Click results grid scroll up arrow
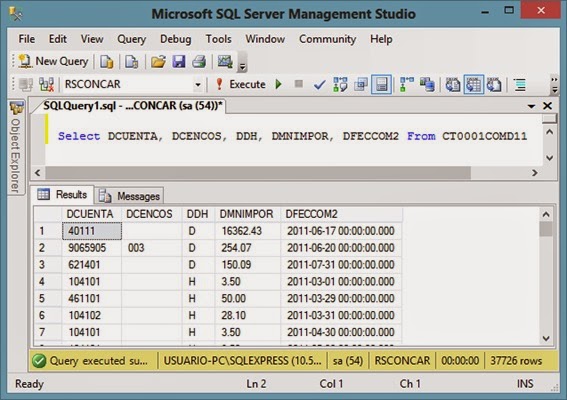 click(546, 214)
